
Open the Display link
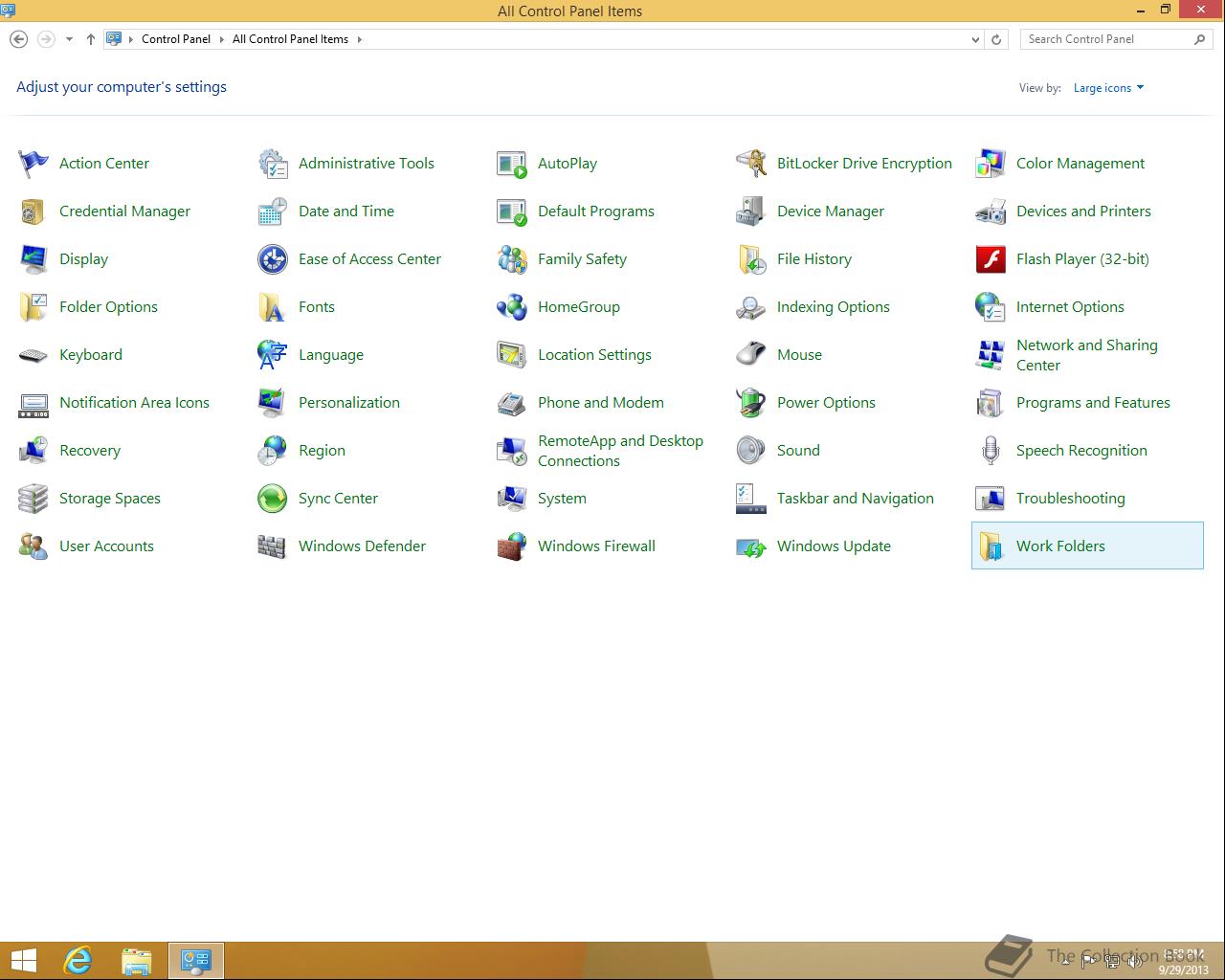pos(83,259)
